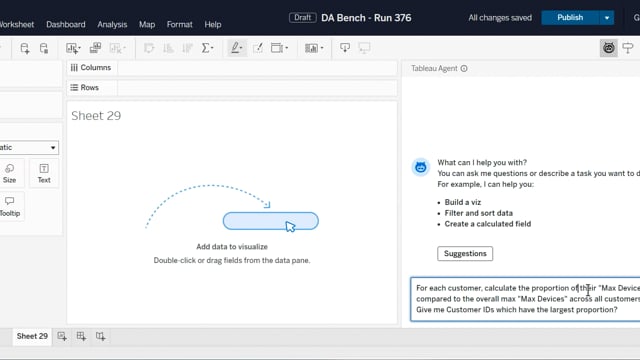Viewport: 640px width, 360px height.
Task: Click the Swap Rows and Columns icon
Action: click(x=149, y=48)
